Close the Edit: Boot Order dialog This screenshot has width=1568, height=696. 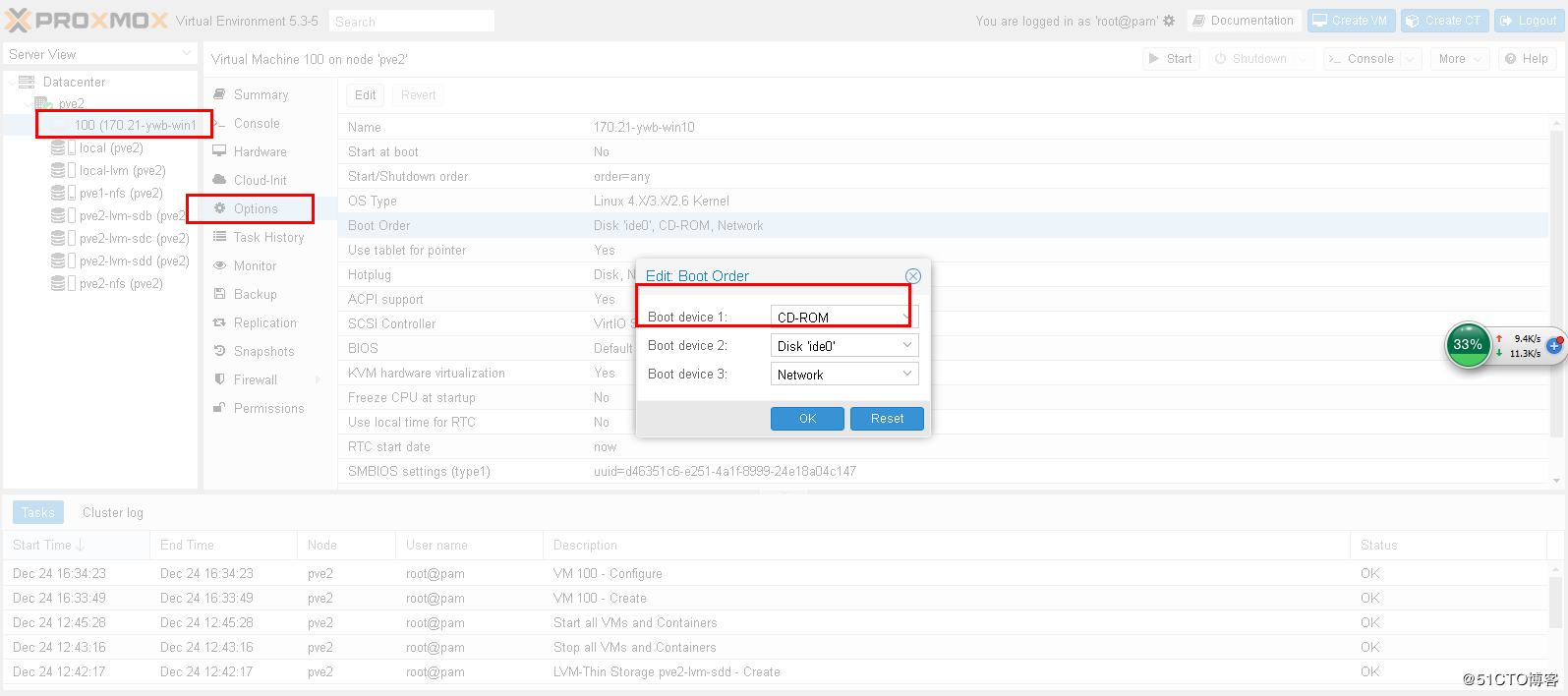pos(913,276)
